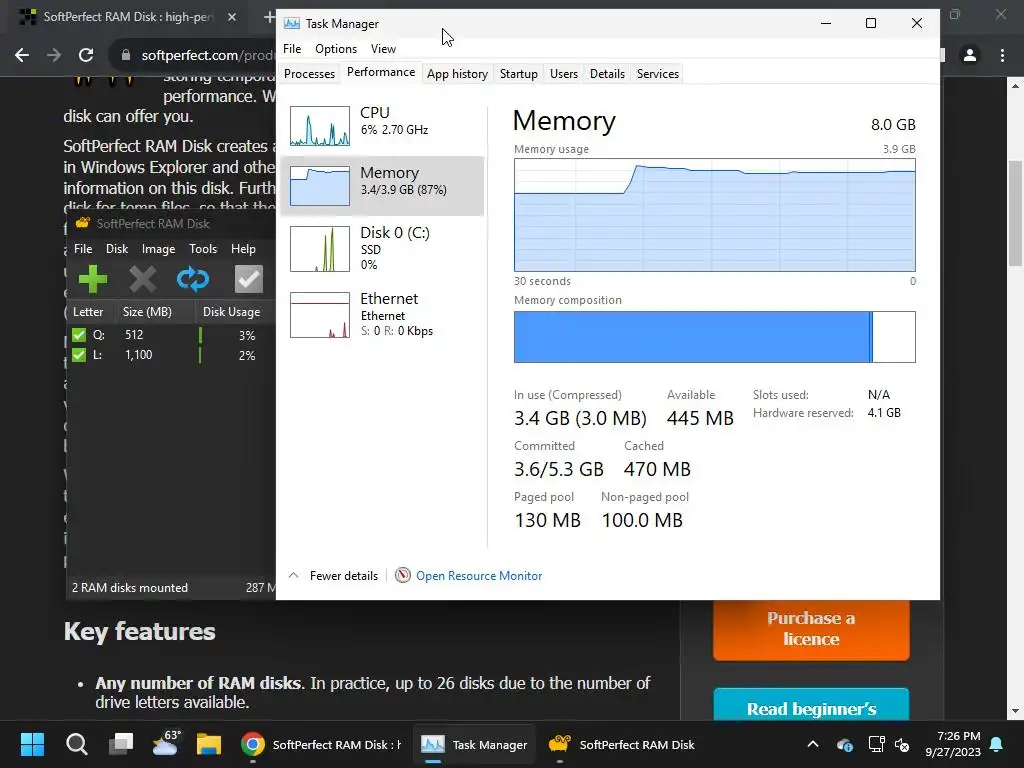This screenshot has width=1024, height=768.
Task: Click the grey X remove disk icon
Action: click(x=142, y=280)
